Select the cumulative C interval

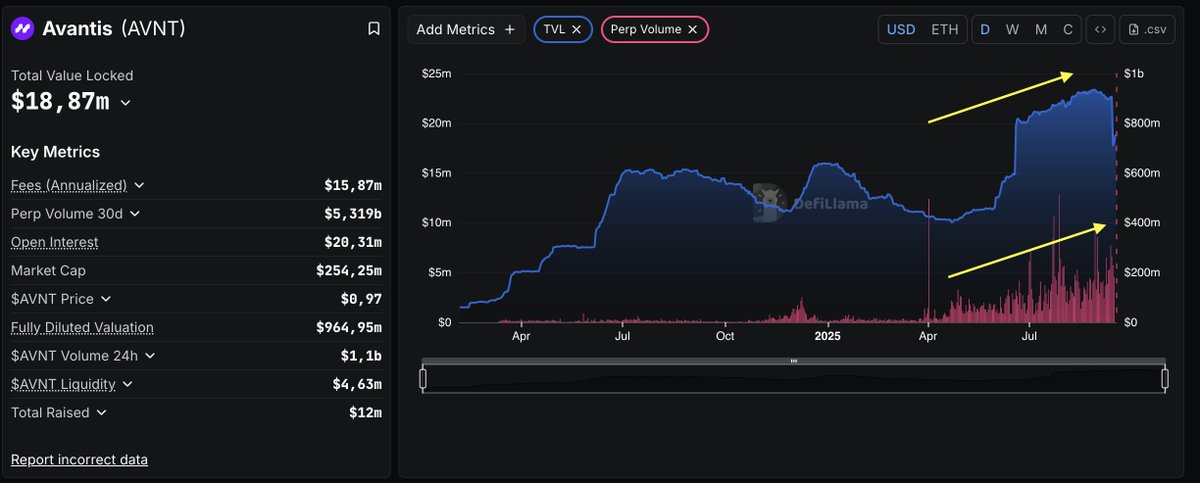pyautogui.click(x=1068, y=29)
